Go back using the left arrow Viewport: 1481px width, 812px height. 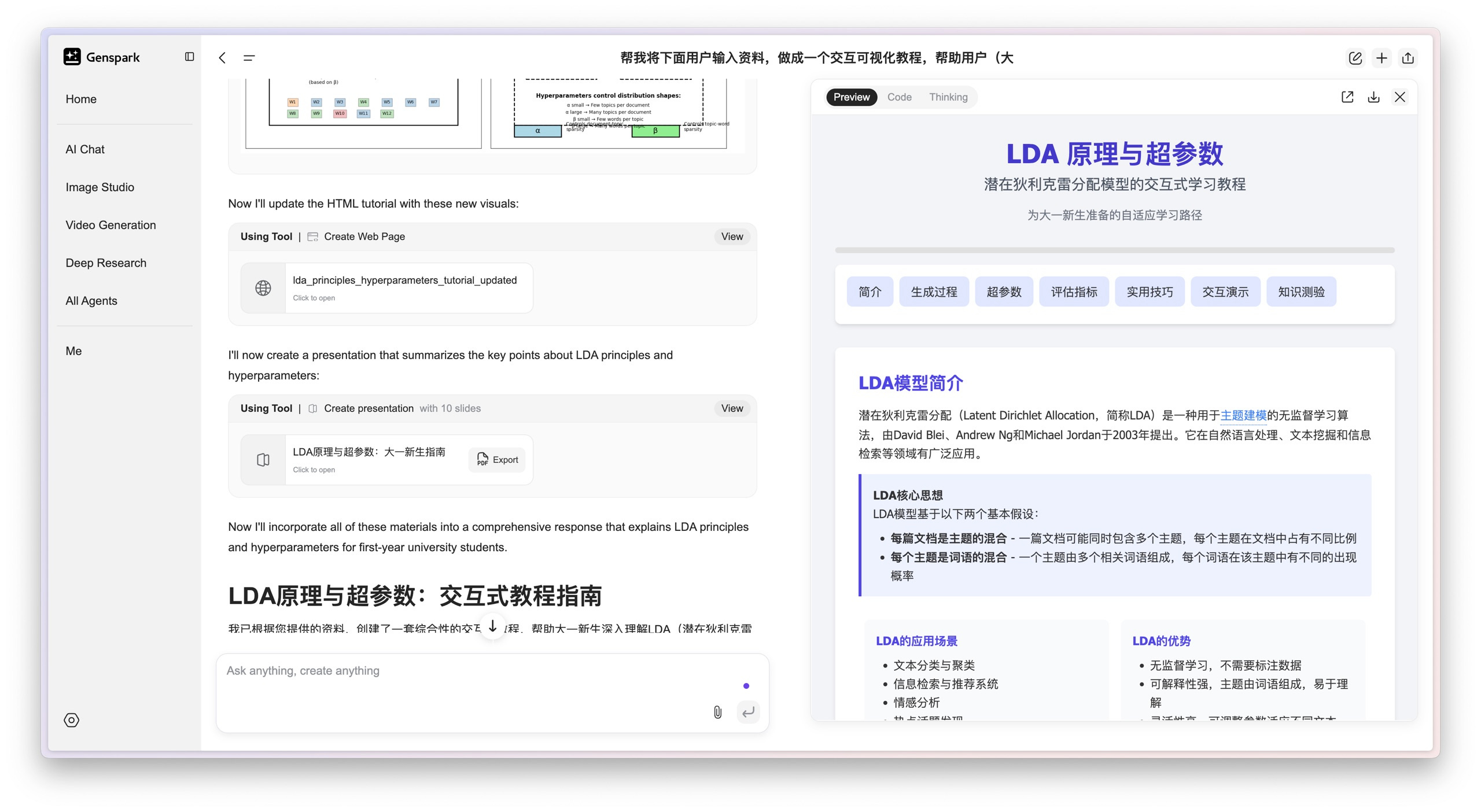(222, 57)
